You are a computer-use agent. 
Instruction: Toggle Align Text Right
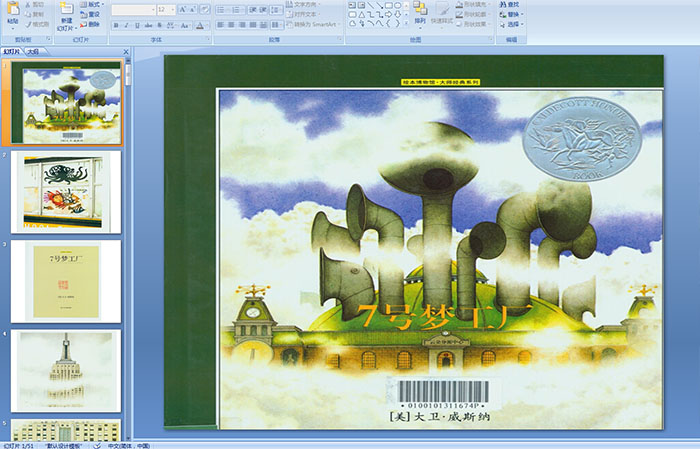[x=242, y=25]
